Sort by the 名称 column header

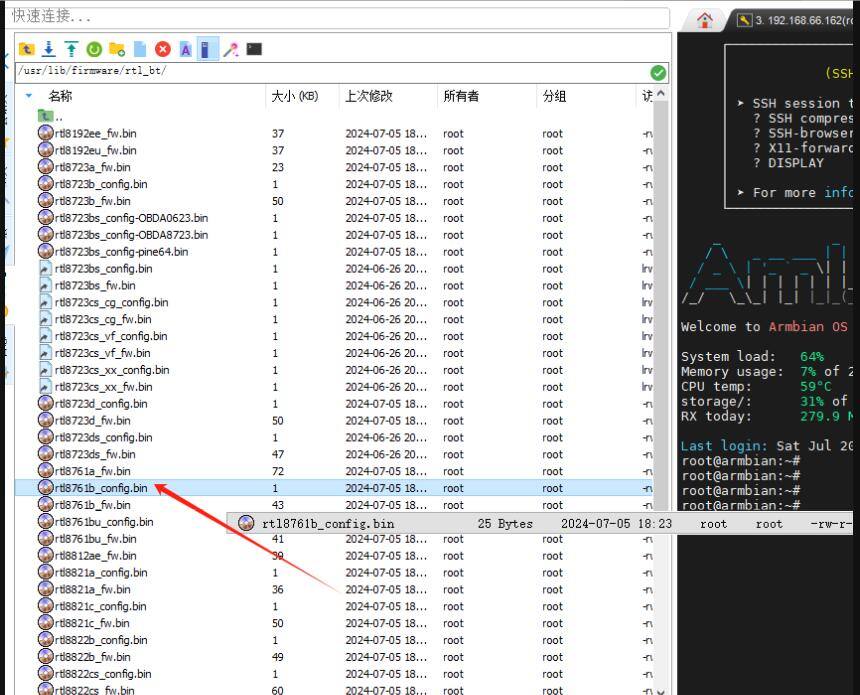click(x=60, y=96)
